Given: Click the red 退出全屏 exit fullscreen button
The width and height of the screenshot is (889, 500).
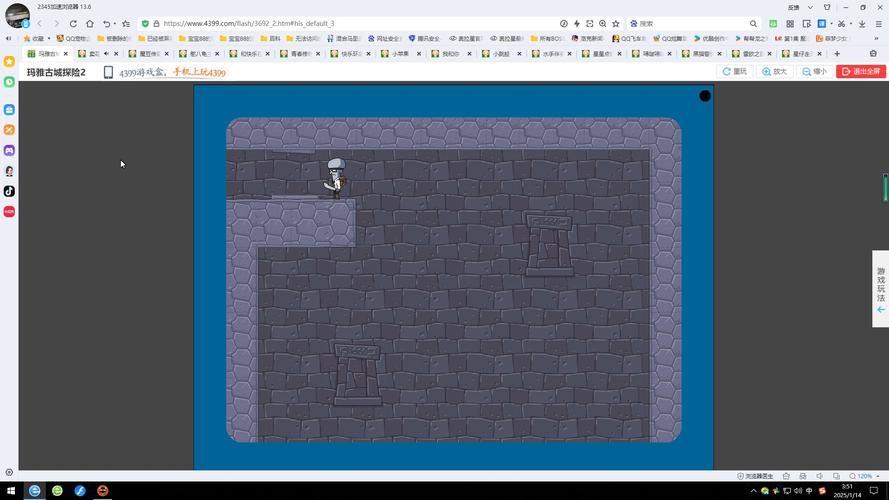Looking at the screenshot, I should pos(861,71).
